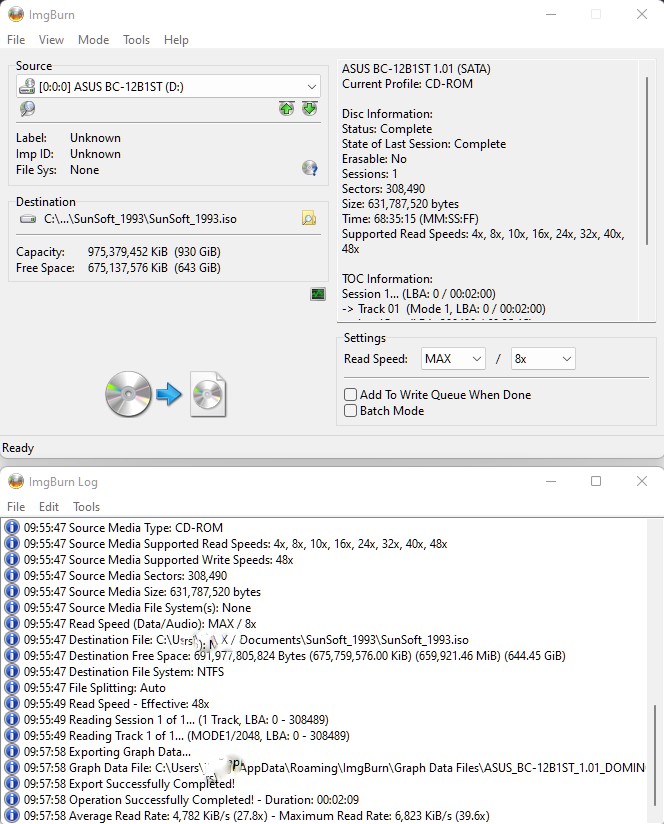Toggle the Batch Mode checkbox
The image size is (664, 824).
(x=351, y=411)
